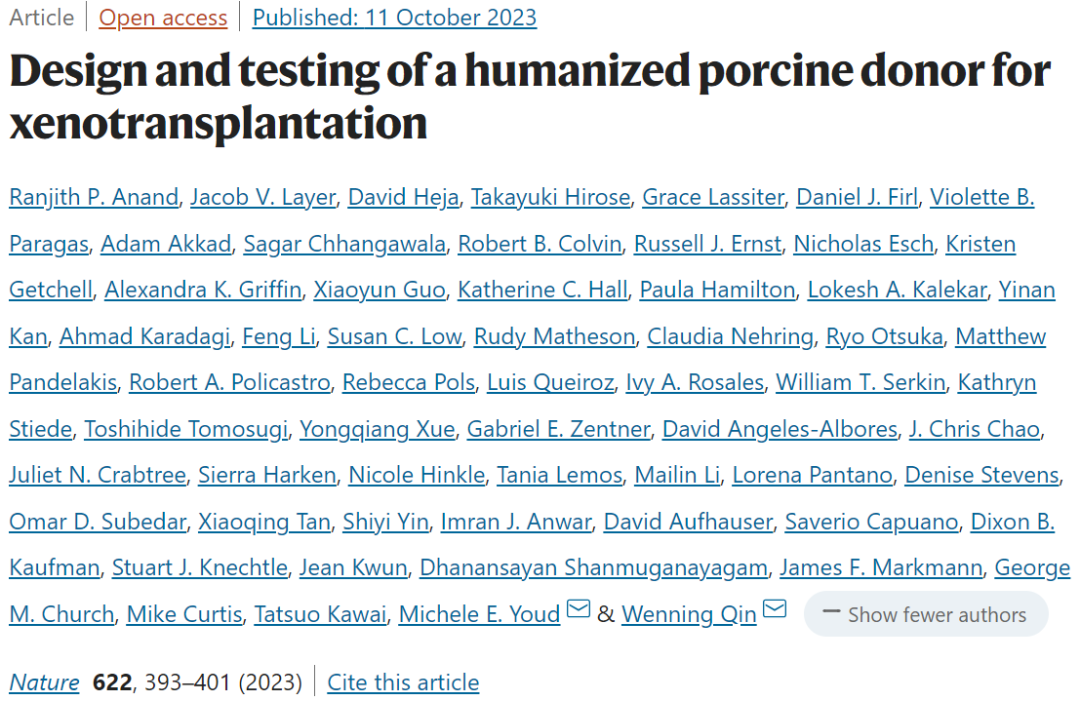Open the Published: 11 October 2023 link
This screenshot has width=1080, height=701.
[x=394, y=17]
